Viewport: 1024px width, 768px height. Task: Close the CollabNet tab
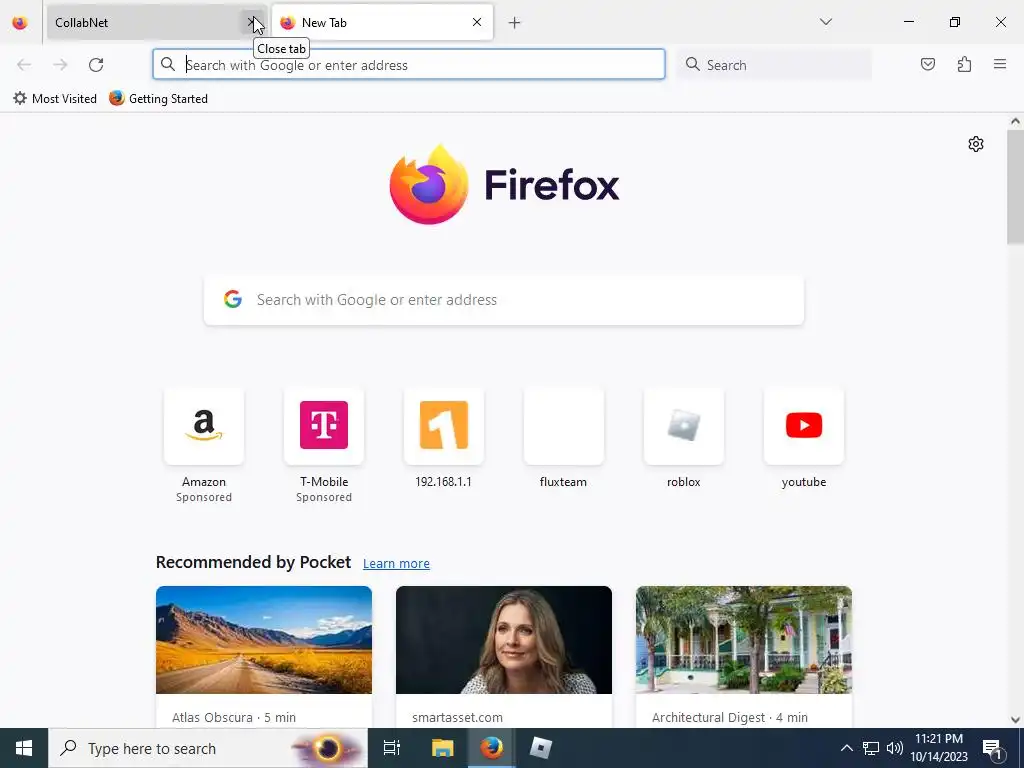(251, 22)
